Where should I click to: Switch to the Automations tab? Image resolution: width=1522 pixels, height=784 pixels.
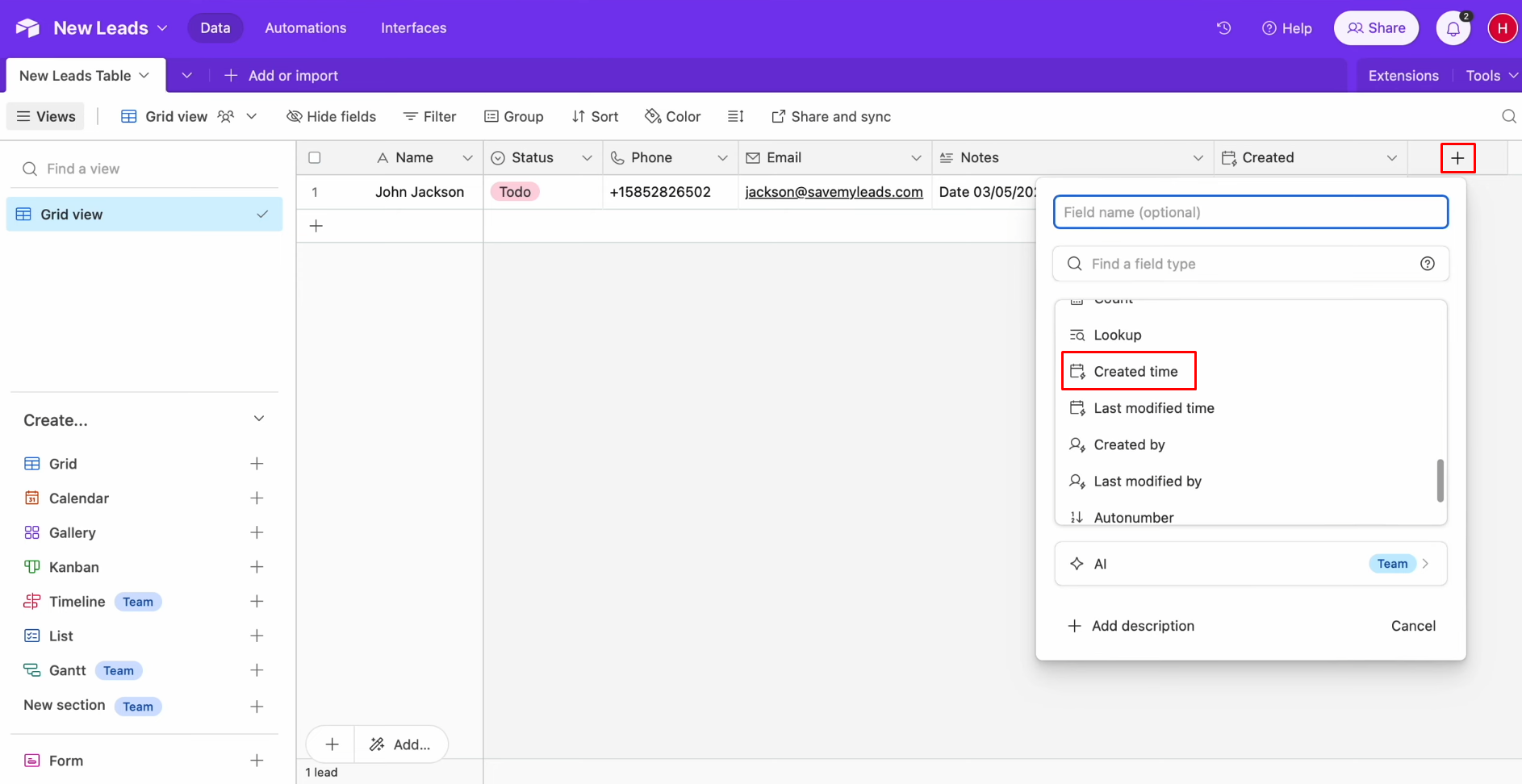click(x=305, y=27)
